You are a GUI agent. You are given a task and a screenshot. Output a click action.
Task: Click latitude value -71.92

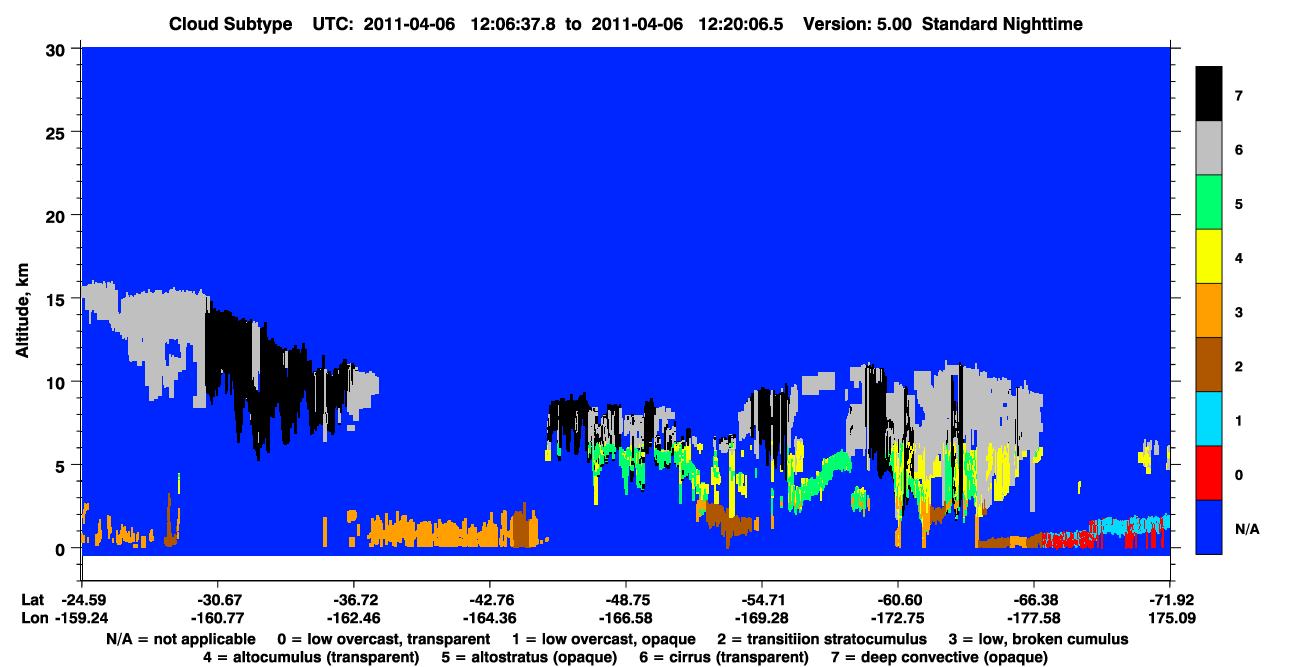pos(1170,599)
